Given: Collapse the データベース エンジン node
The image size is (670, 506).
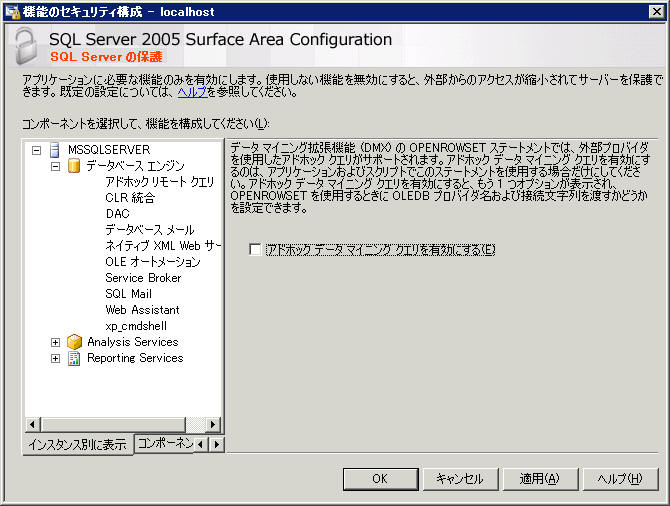Looking at the screenshot, I should pos(56,166).
